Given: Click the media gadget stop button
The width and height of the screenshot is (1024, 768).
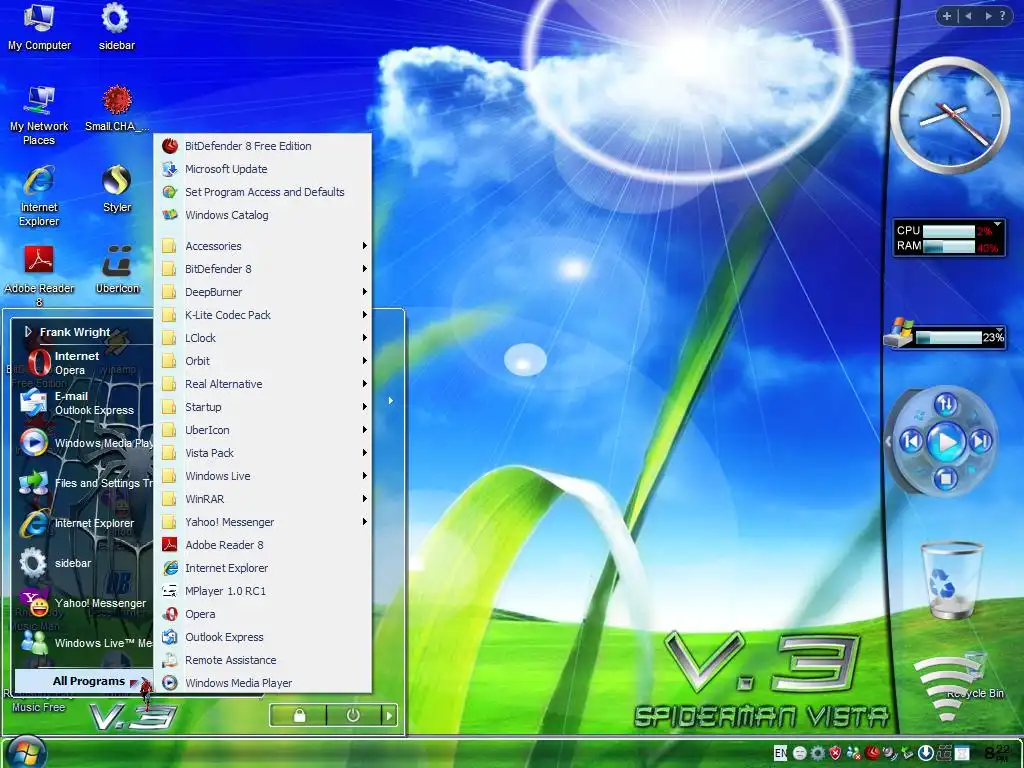Looking at the screenshot, I should (x=945, y=479).
